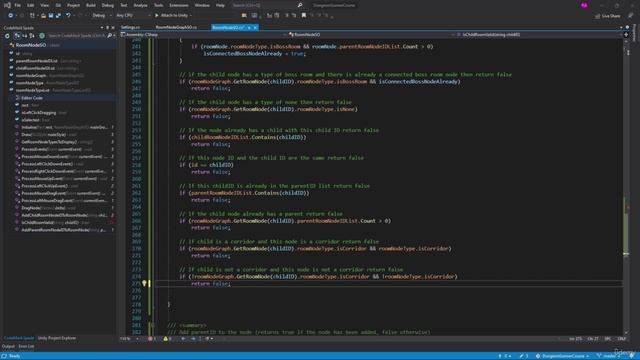Close the CodeMaid Spade panel
This screenshot has height=360, width=640.
click(113, 28)
